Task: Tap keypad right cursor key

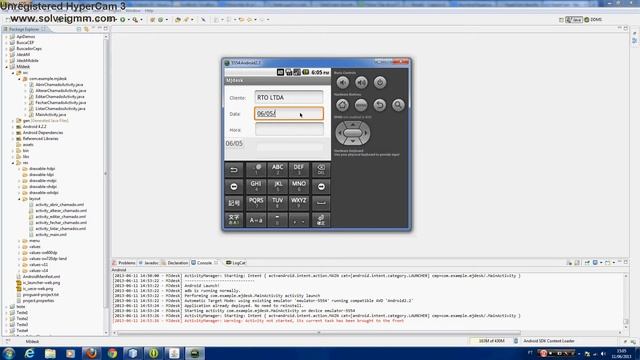Action: [x=321, y=187]
